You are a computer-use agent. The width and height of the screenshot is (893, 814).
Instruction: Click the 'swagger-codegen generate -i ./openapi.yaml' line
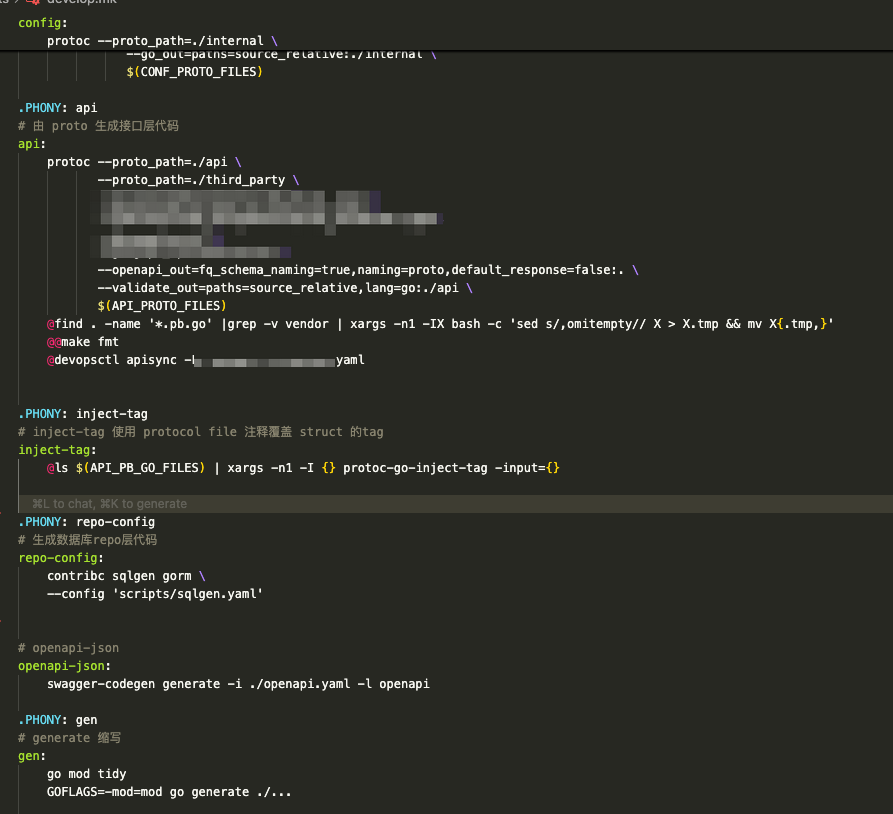tap(238, 684)
